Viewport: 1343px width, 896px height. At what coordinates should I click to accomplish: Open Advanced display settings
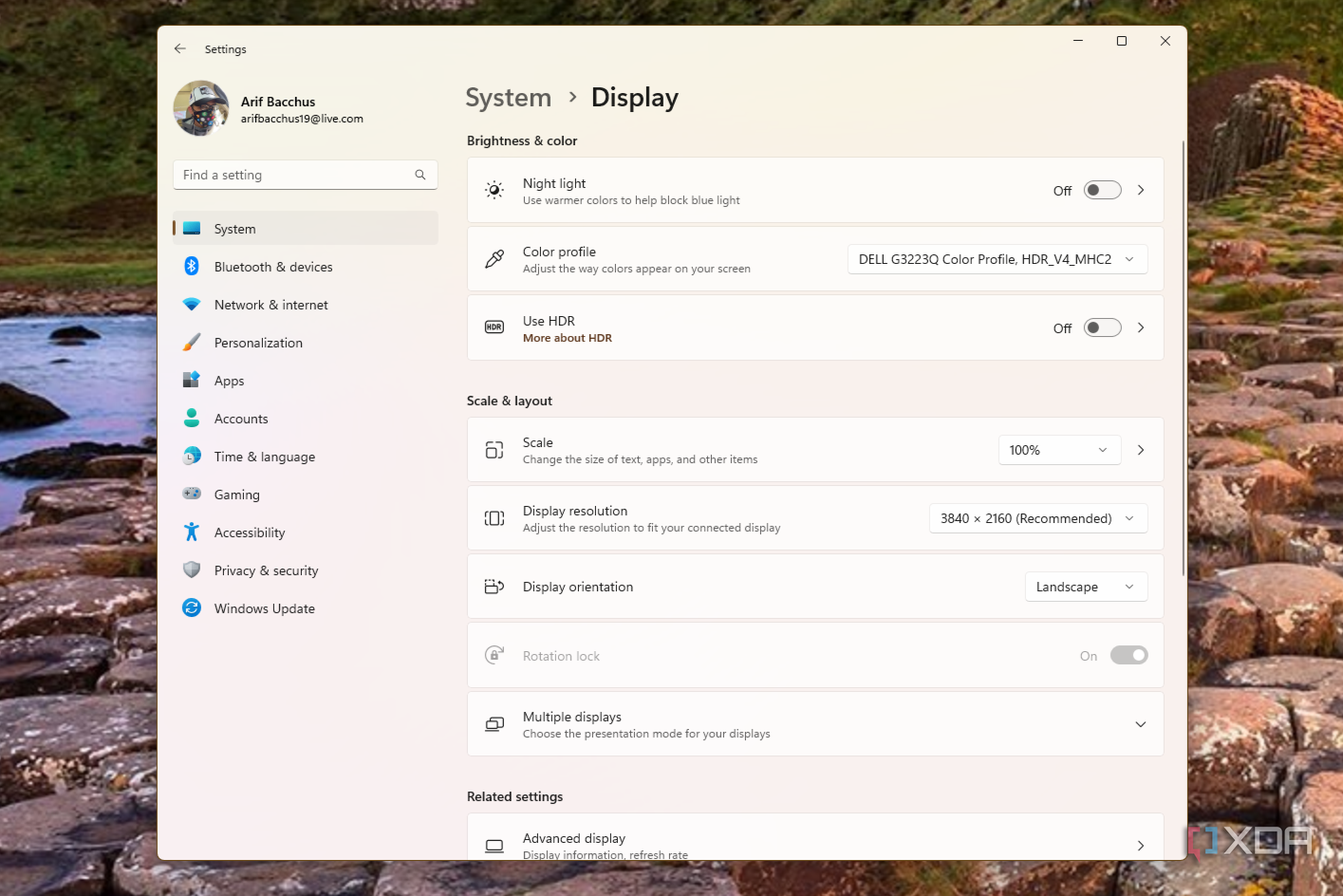click(814, 841)
